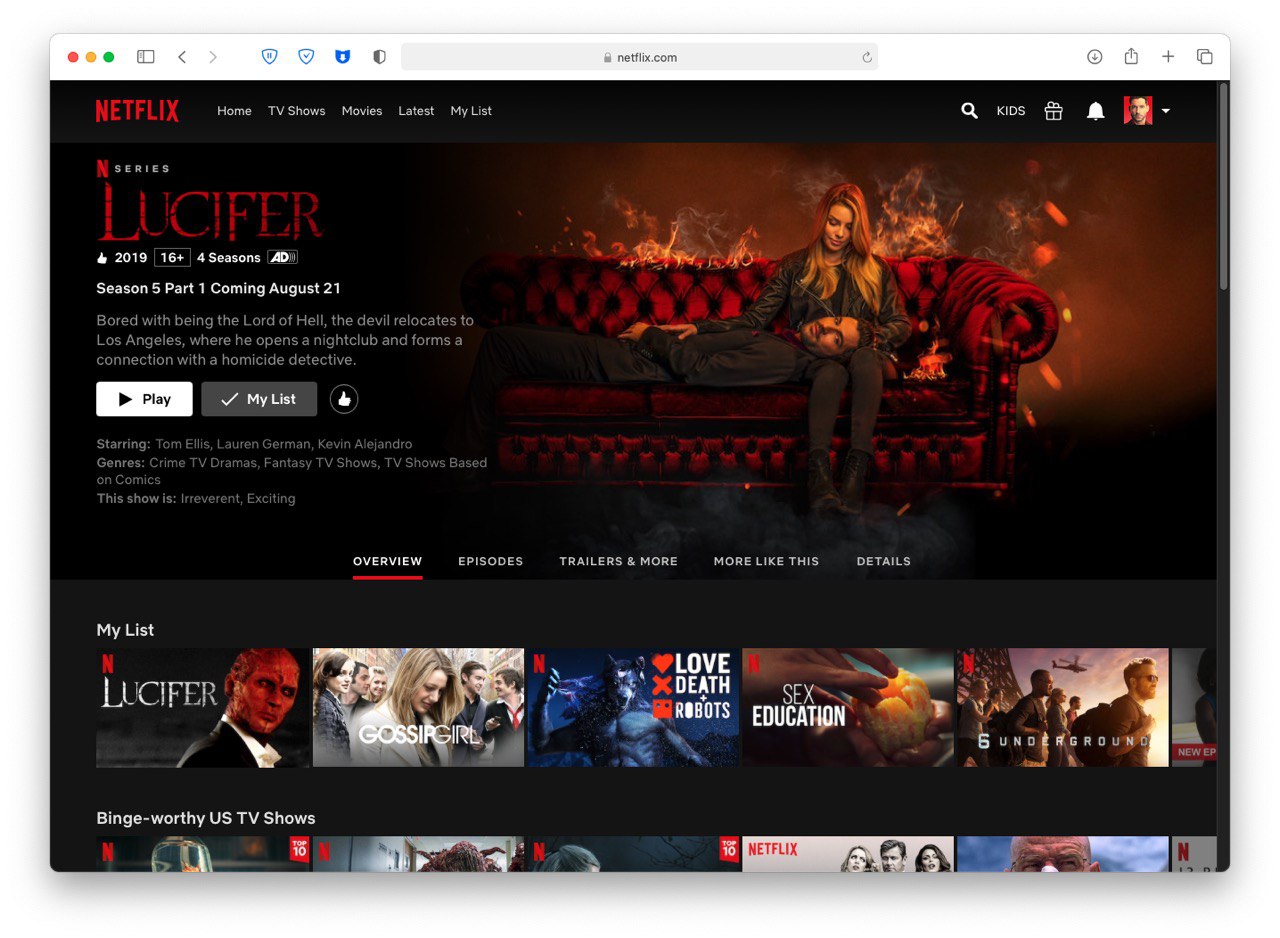Screen dimensions: 1280x938
Task: Open Sex Education thumbnail
Action: pyautogui.click(x=848, y=708)
